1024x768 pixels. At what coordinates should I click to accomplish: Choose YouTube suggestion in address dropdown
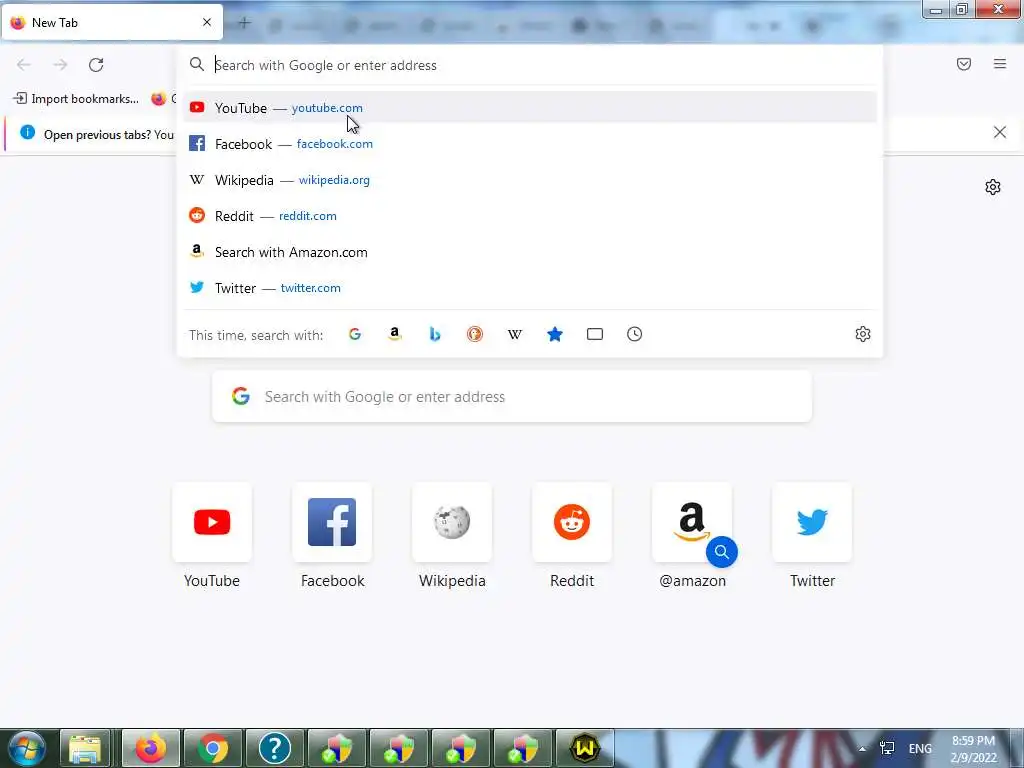[530, 108]
